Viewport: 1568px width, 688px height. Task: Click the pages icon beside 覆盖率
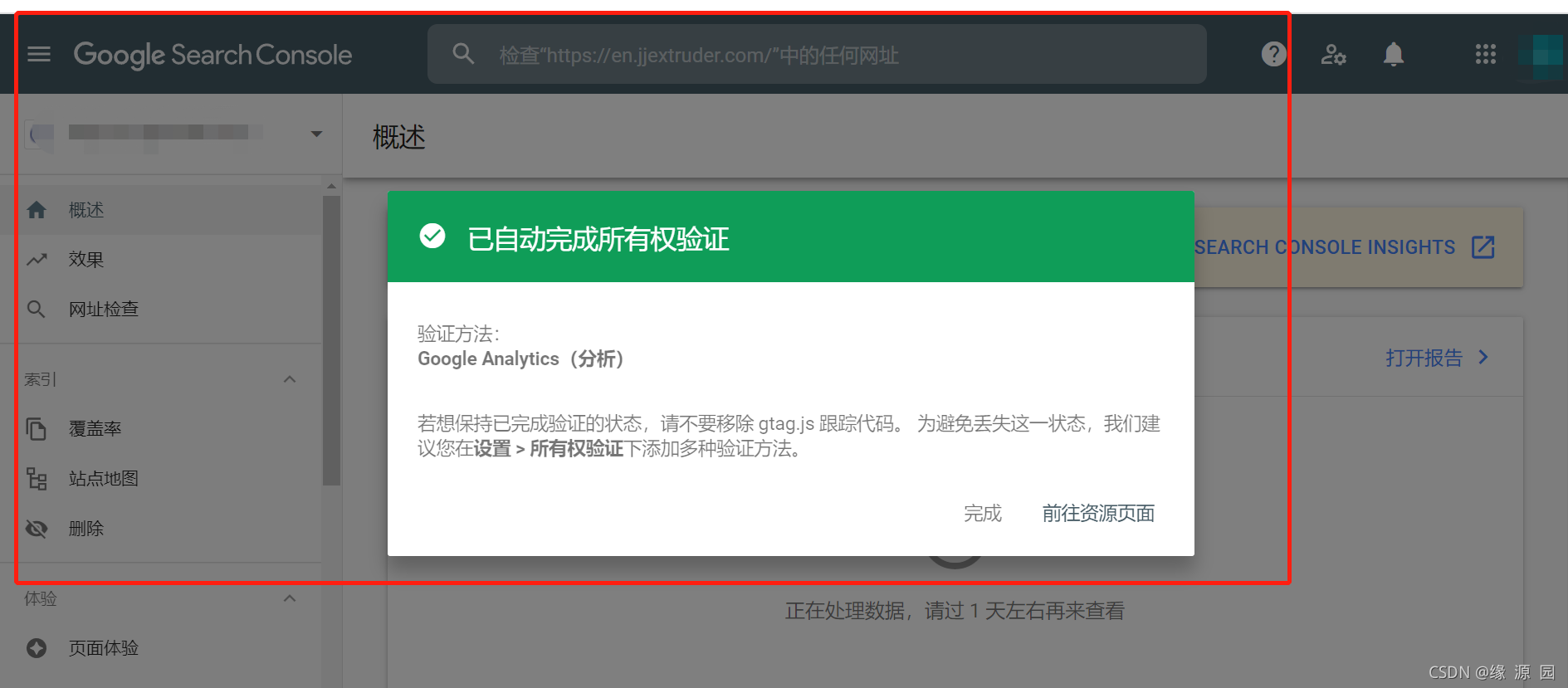(37, 429)
